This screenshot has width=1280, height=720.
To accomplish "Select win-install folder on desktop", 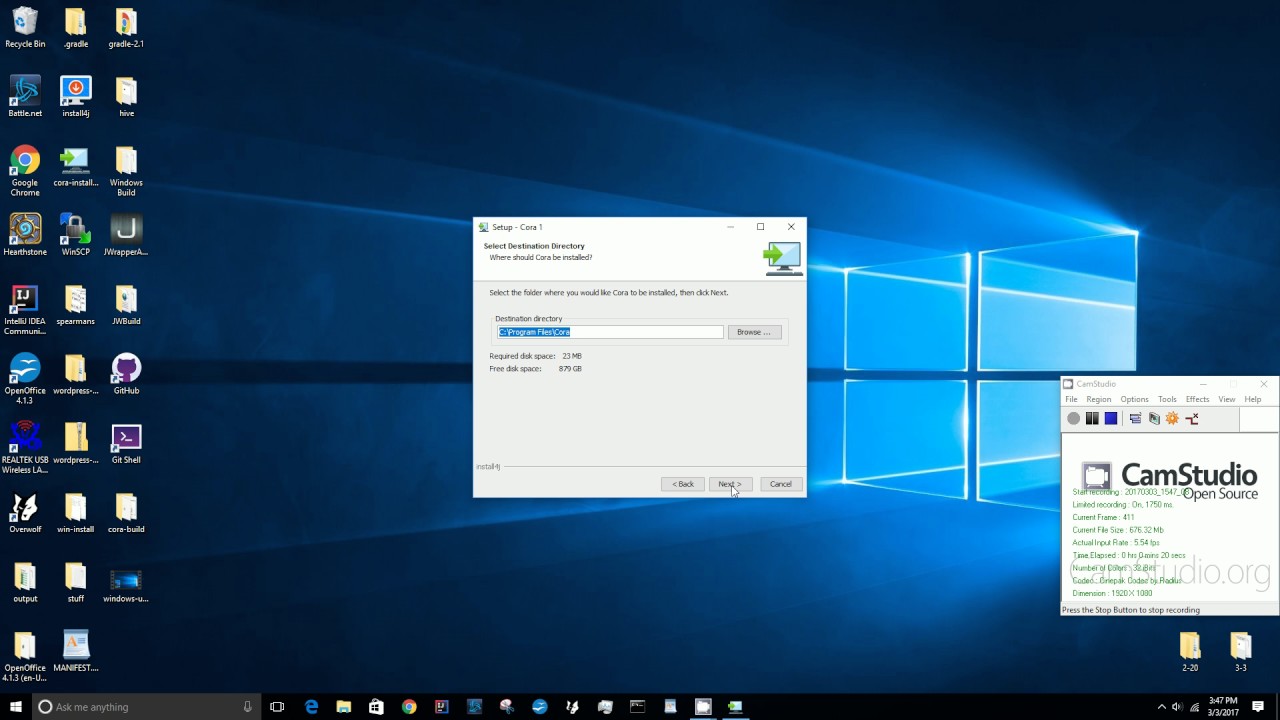I will click(75, 513).
